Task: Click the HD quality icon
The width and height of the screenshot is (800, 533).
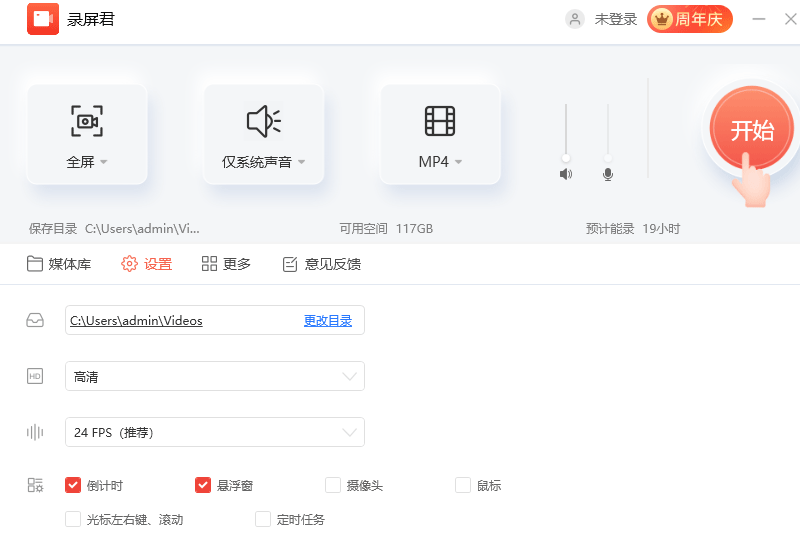Action: pyautogui.click(x=35, y=377)
